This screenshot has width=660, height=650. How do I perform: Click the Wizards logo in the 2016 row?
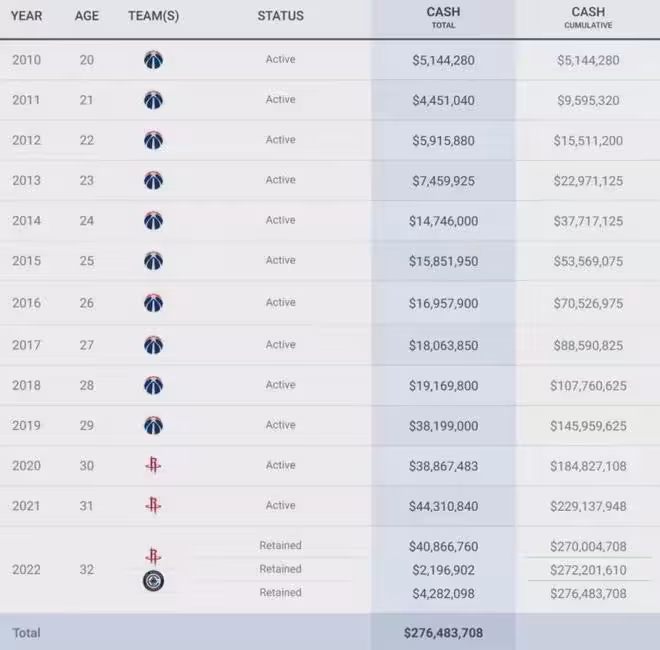153,303
